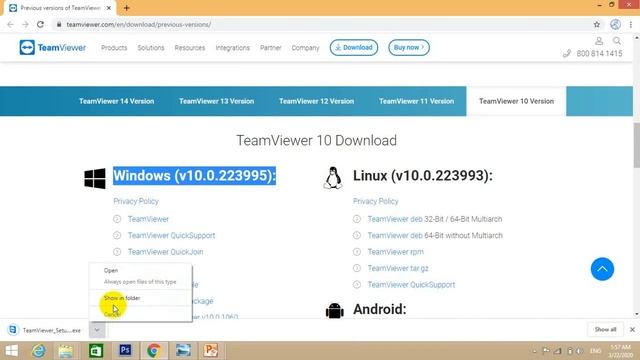Click the TeamViewer_Setup.exe file icon in download bar
The height and width of the screenshot is (360, 640).
click(x=13, y=330)
